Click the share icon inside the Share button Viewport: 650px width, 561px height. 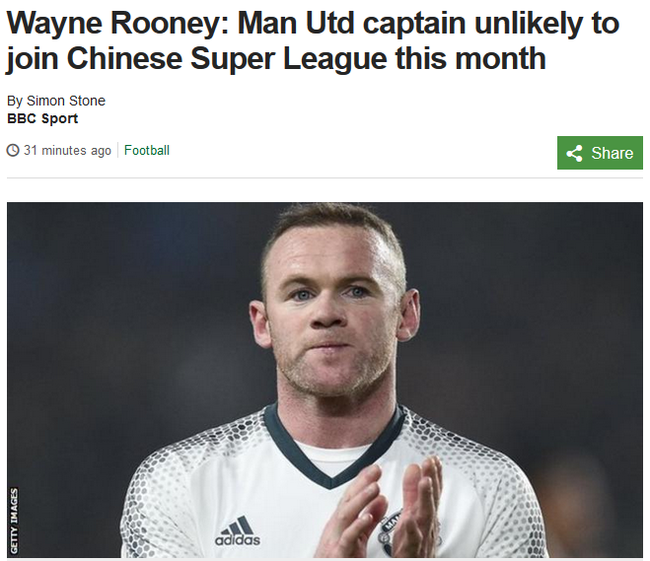574,153
